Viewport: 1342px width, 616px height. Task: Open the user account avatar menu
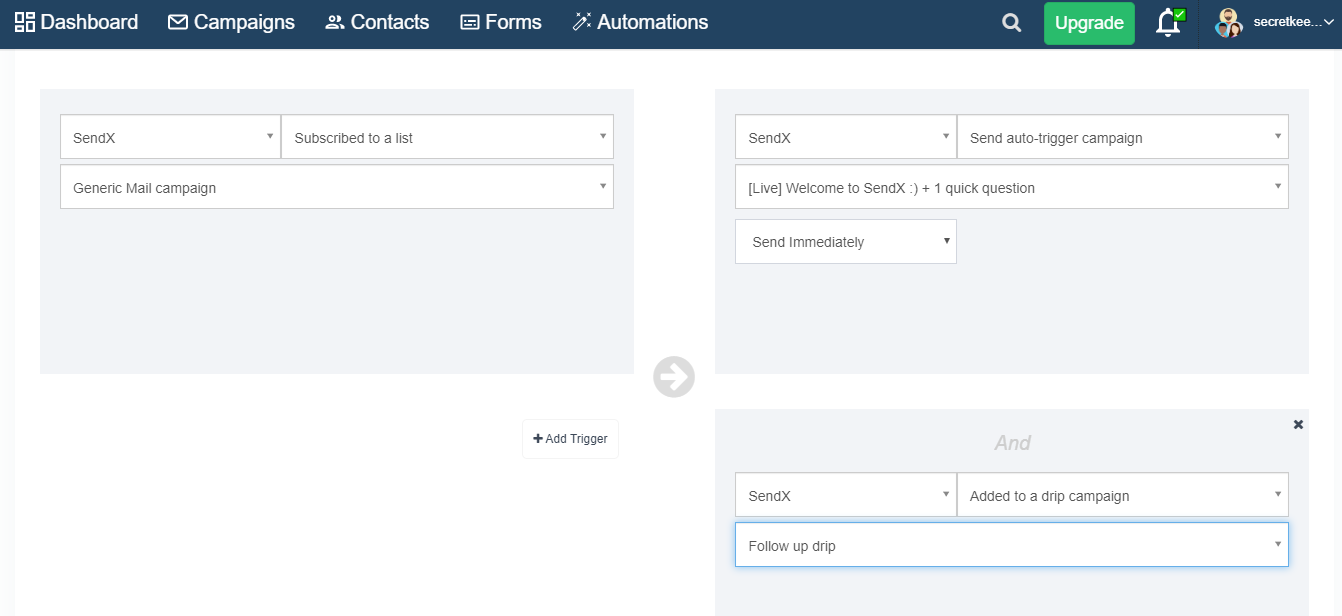[x=1229, y=23]
